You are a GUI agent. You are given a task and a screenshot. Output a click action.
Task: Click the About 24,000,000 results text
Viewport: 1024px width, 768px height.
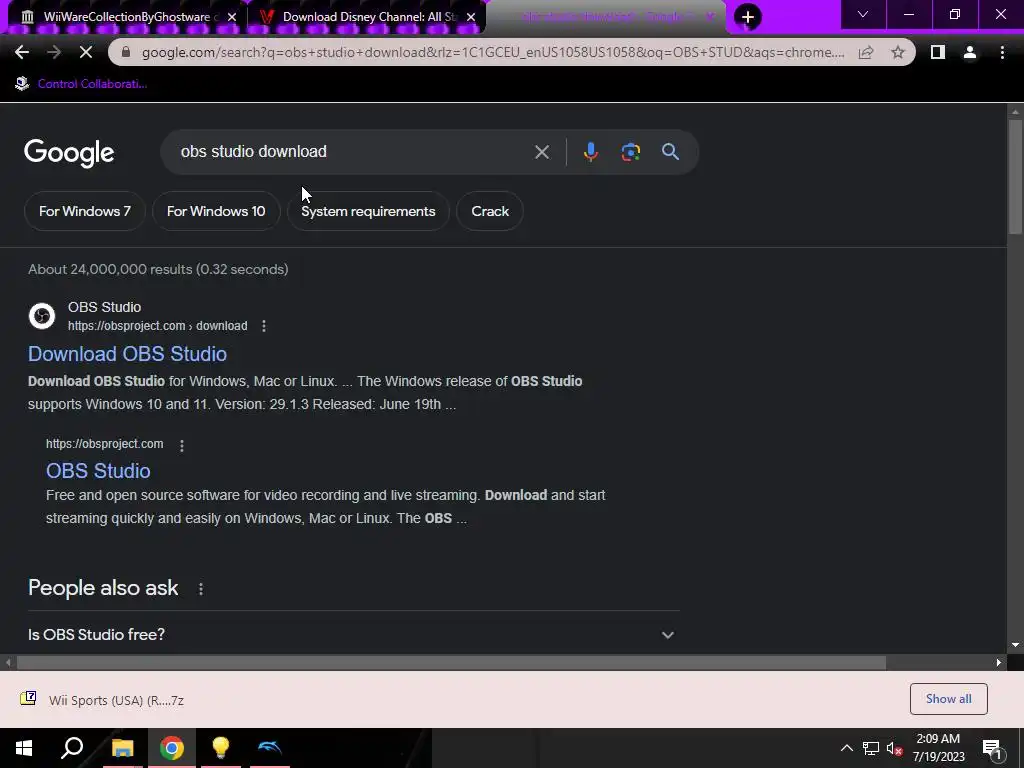(158, 269)
